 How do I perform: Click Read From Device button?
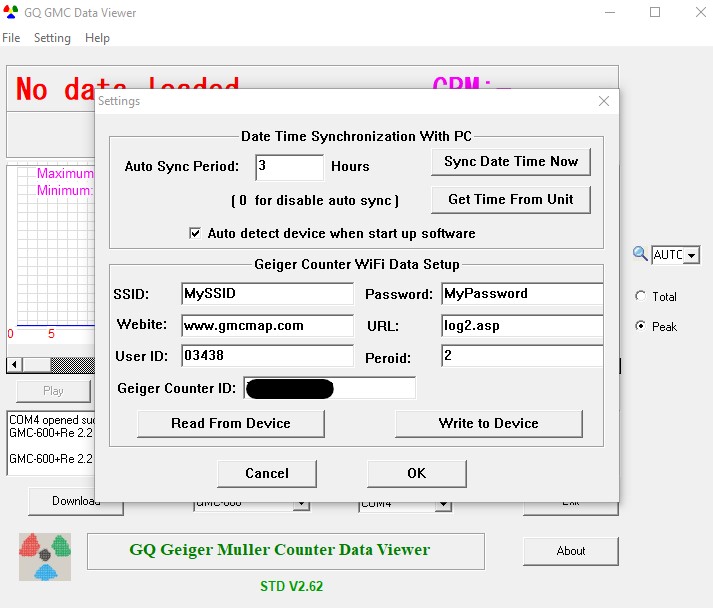[230, 423]
